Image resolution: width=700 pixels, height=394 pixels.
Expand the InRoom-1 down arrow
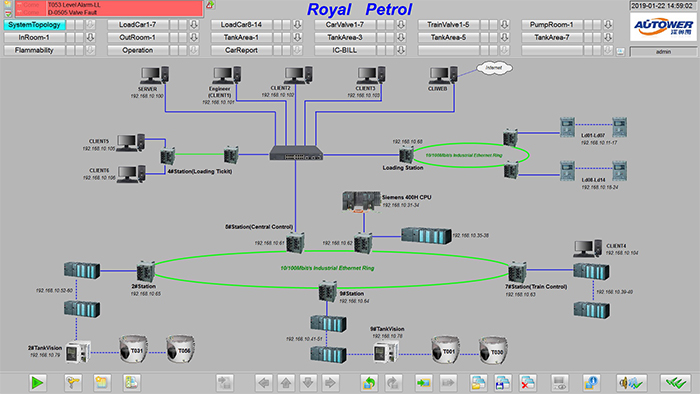click(x=90, y=37)
